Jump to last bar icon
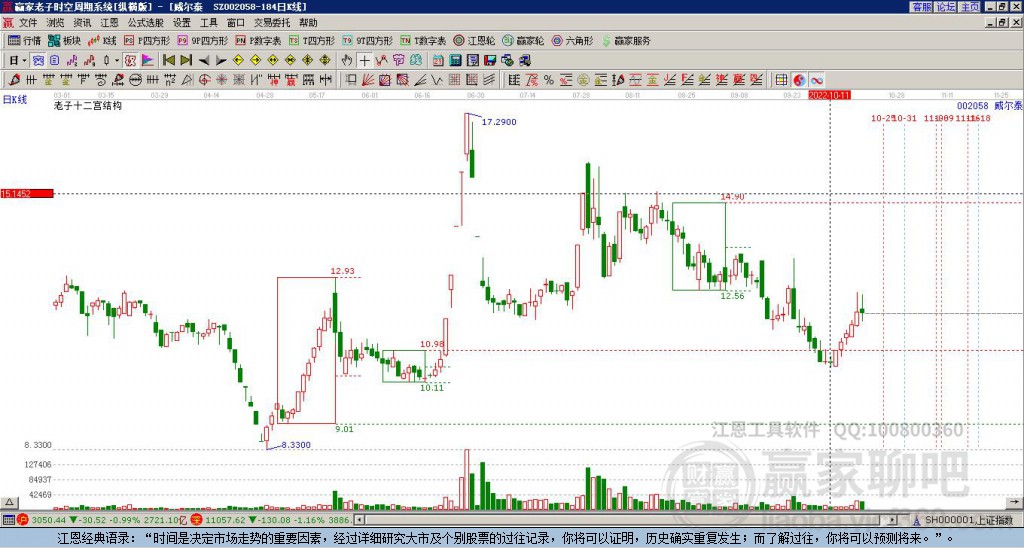Viewport: 1024px width, 548px height. coord(186,61)
